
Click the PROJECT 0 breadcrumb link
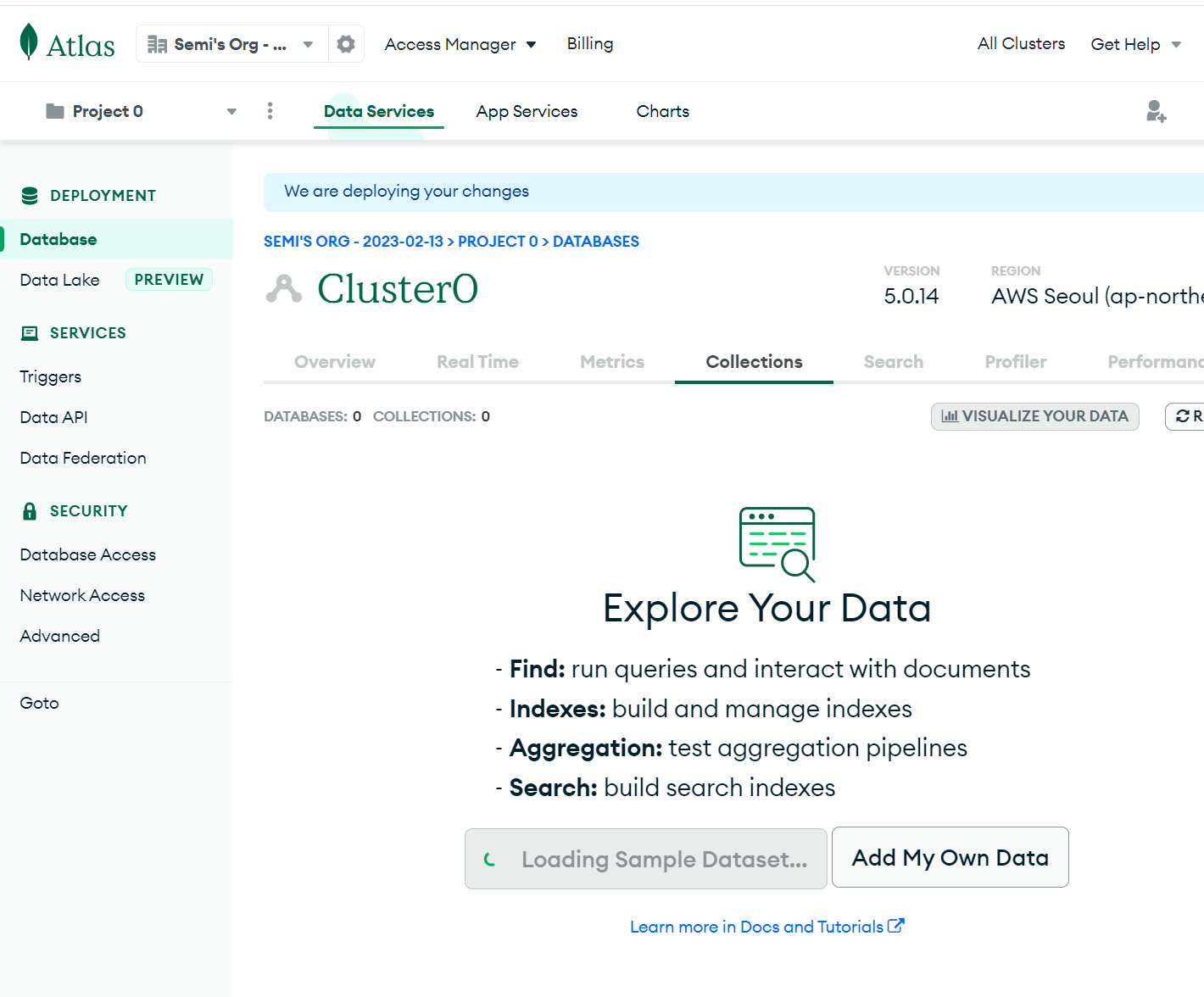pos(498,242)
